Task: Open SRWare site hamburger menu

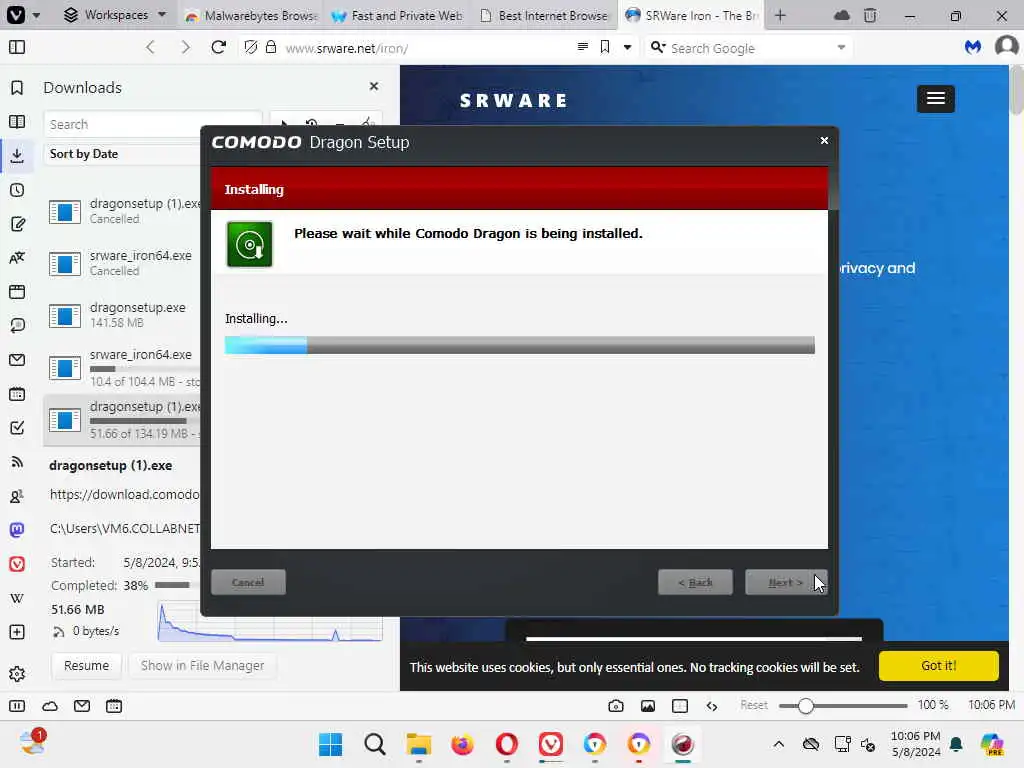Action: click(935, 99)
